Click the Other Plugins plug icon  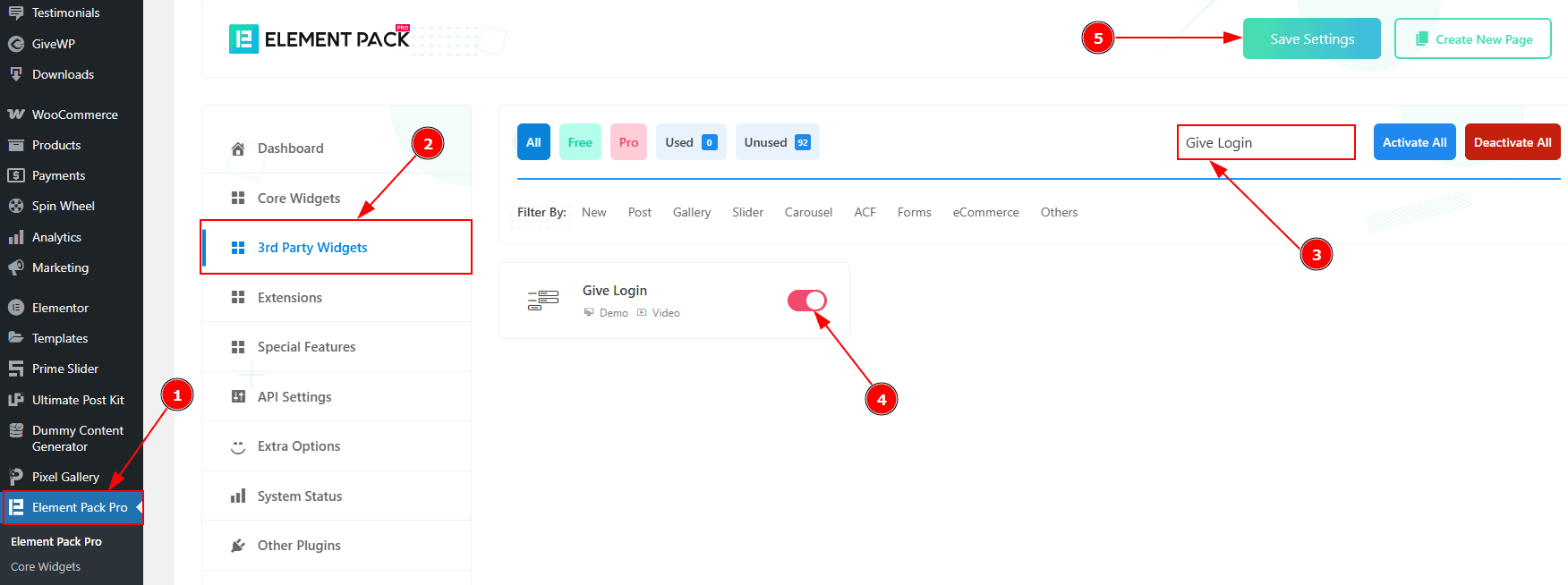(x=238, y=546)
